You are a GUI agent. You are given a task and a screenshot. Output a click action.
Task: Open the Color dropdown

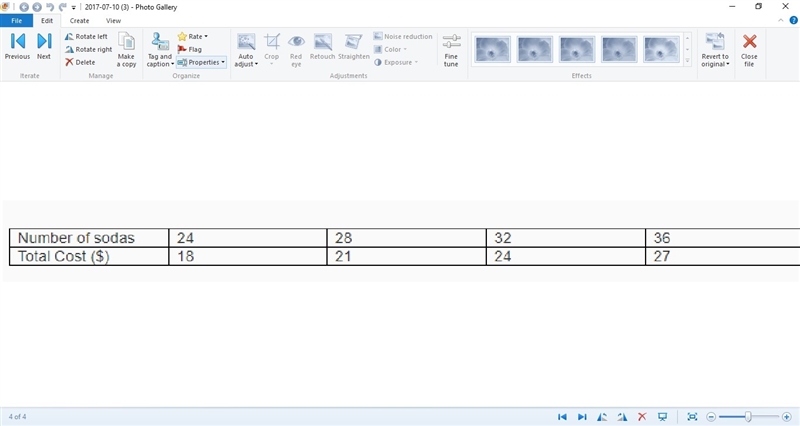(x=391, y=49)
